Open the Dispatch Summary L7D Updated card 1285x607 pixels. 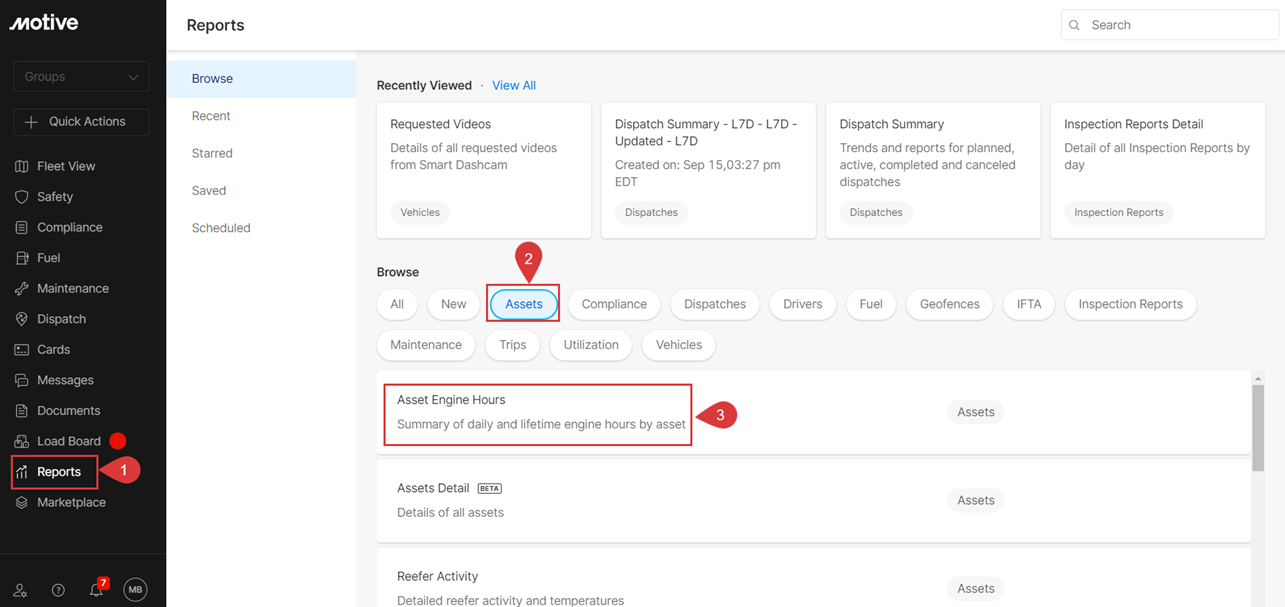click(x=708, y=170)
